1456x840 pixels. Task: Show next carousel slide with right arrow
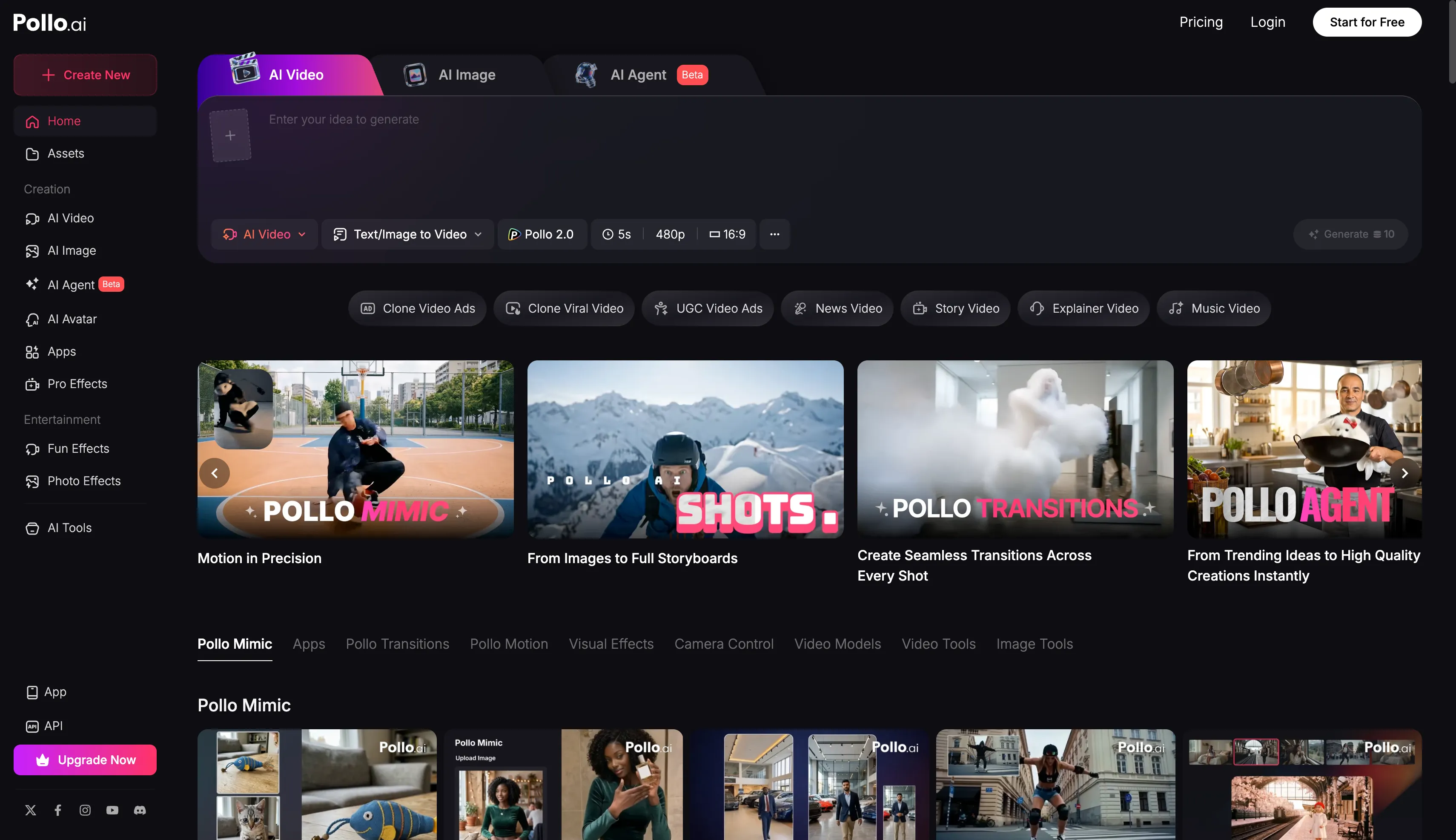tap(1404, 473)
